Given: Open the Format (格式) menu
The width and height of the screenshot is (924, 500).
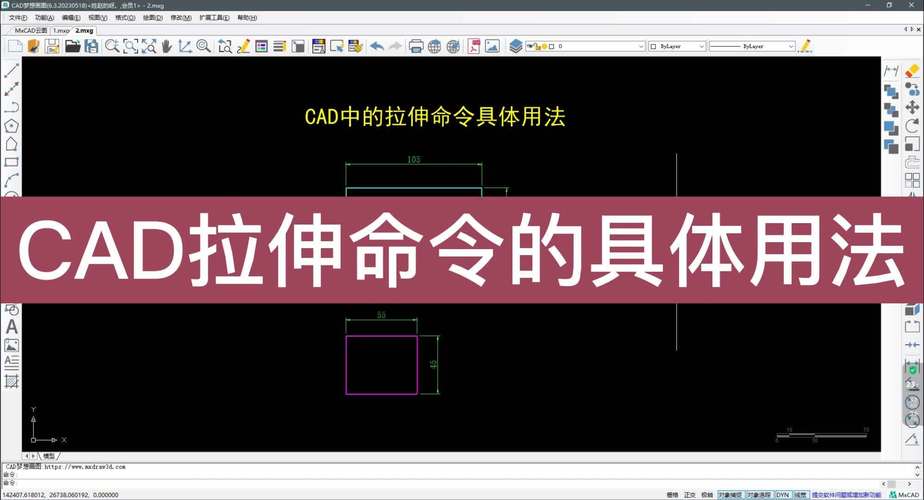Looking at the screenshot, I should pyautogui.click(x=125, y=18).
